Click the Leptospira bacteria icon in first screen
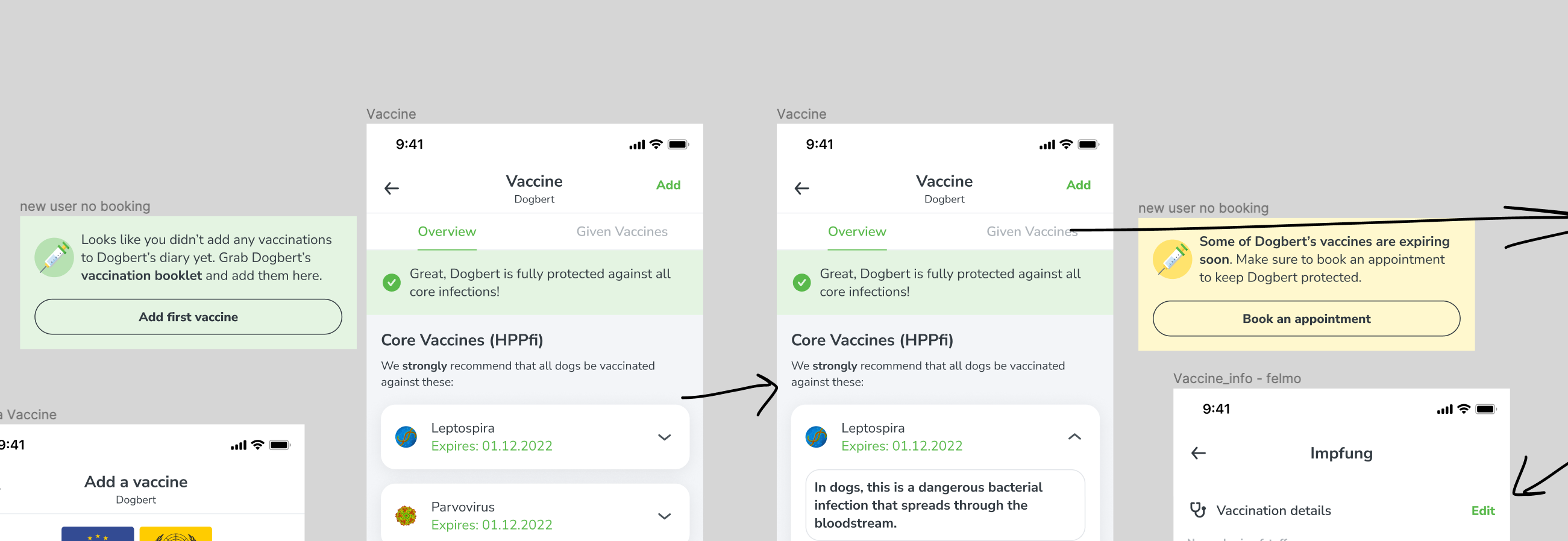1568x541 pixels. tap(406, 437)
